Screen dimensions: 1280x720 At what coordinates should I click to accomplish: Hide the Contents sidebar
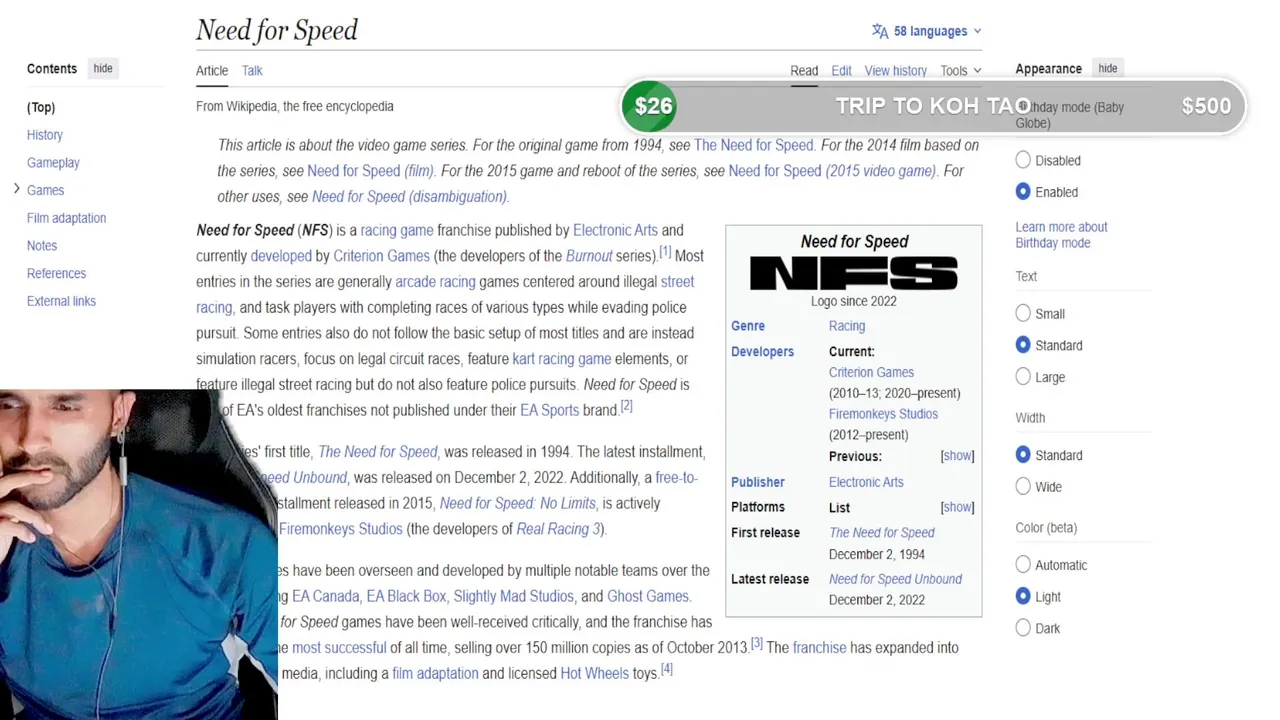[x=103, y=68]
